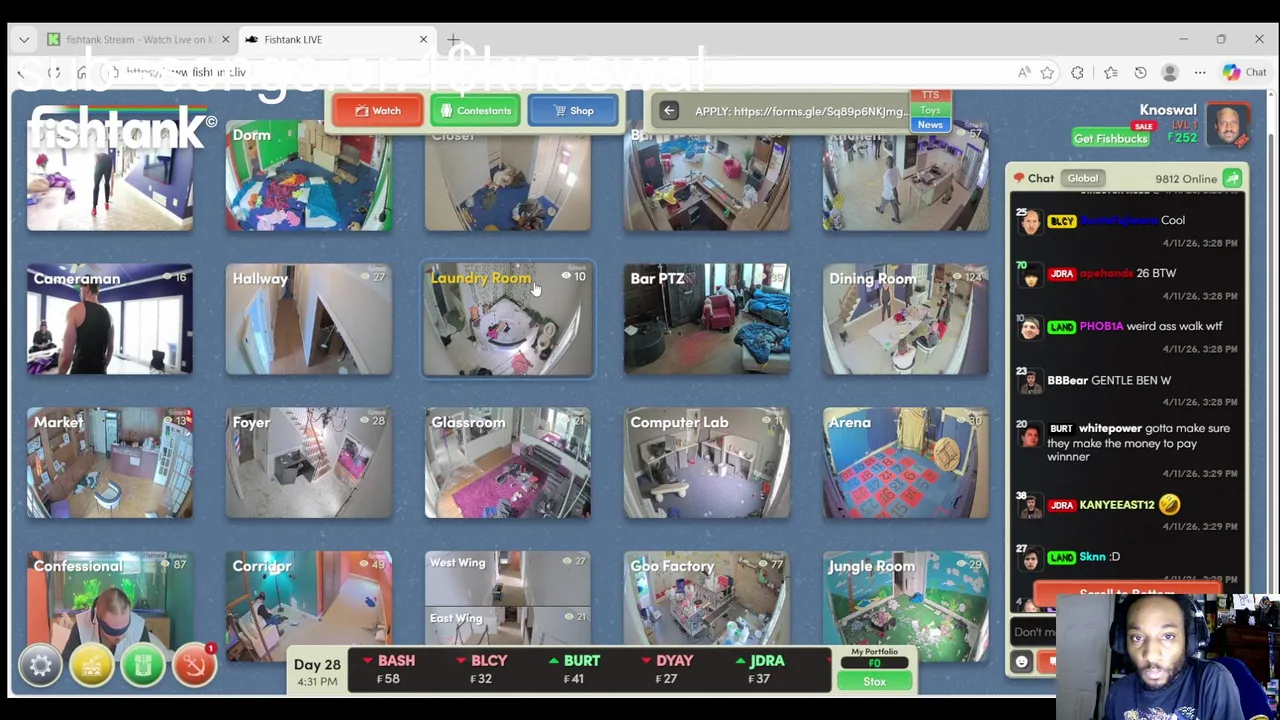
Task: Toggle read aloud icon in address bar
Action: (x=1024, y=72)
